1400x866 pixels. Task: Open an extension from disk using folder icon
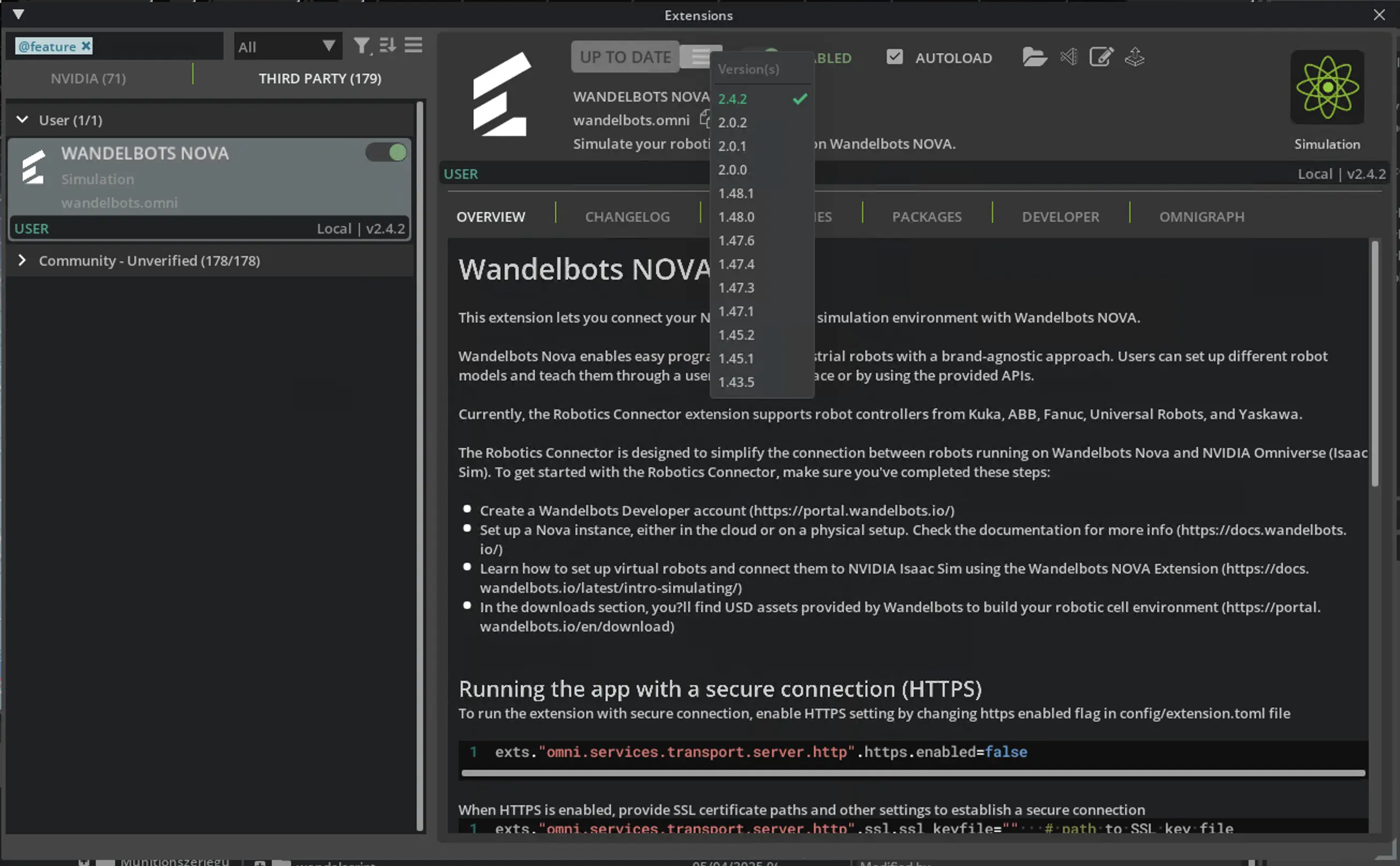tap(1034, 57)
